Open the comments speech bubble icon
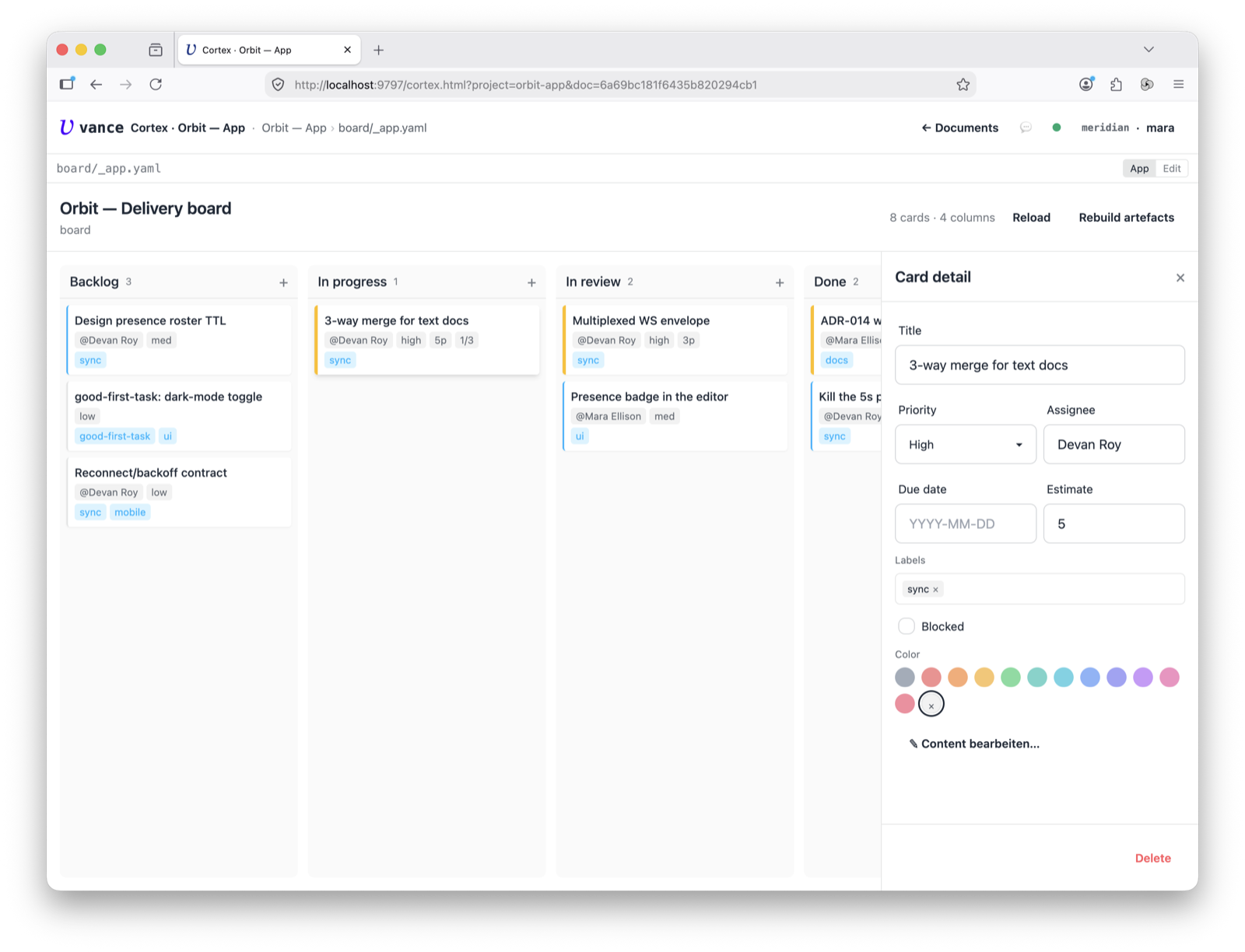1245x952 pixels. coord(1026,128)
